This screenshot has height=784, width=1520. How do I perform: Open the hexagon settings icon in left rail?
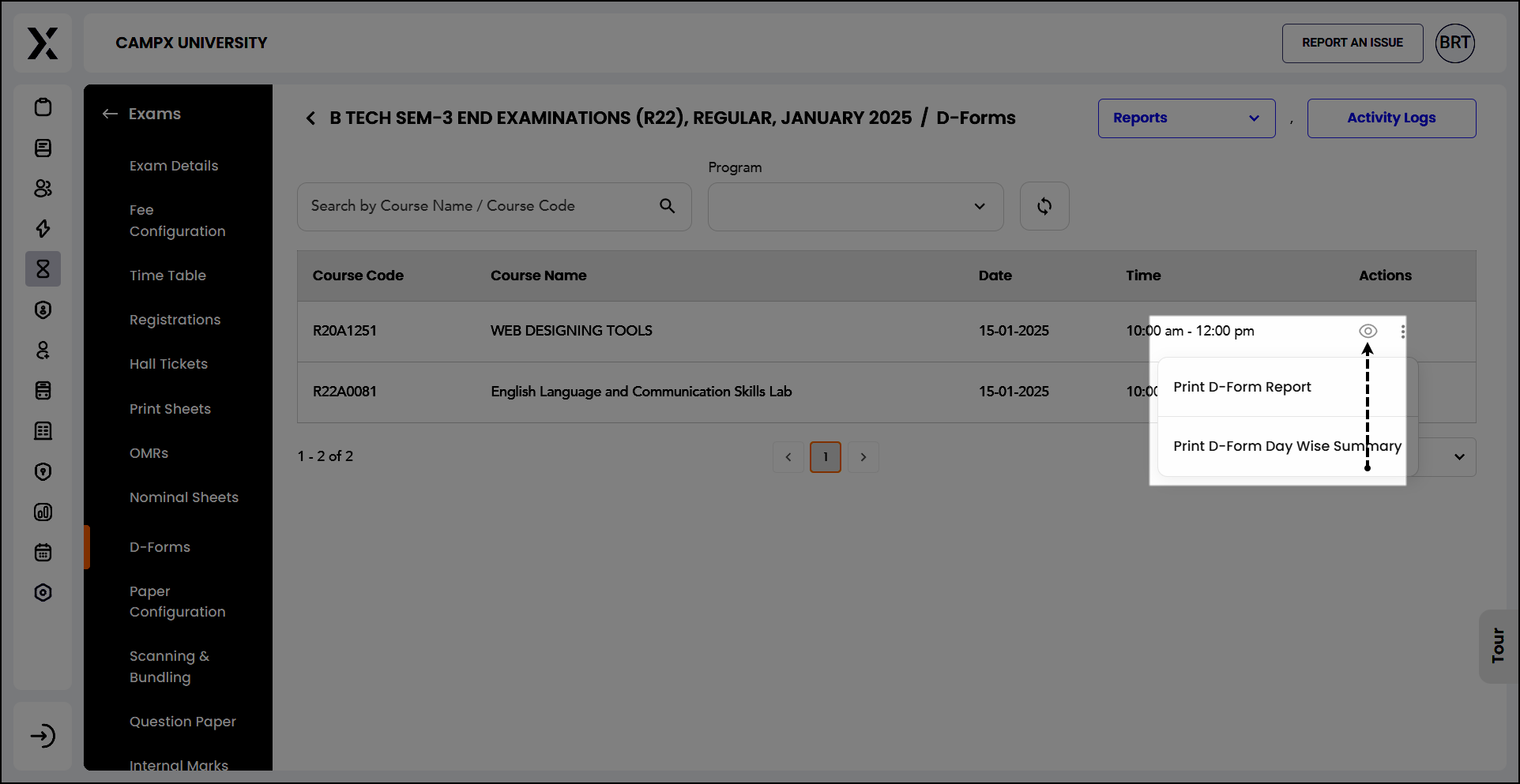pos(43,592)
